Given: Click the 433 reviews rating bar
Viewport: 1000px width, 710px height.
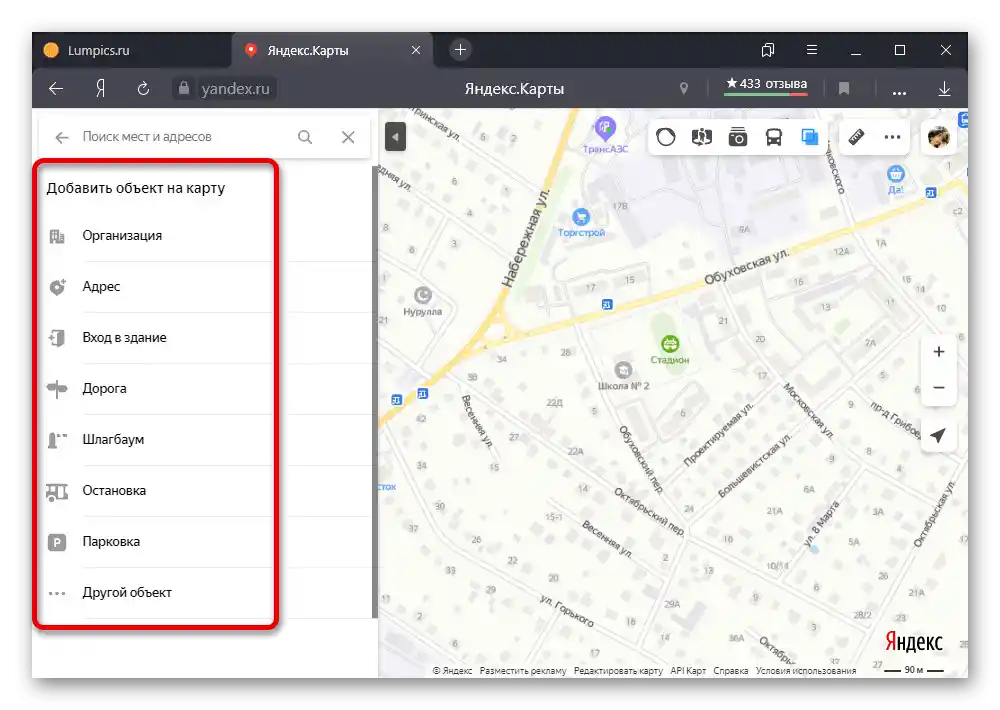Looking at the screenshot, I should [765, 84].
